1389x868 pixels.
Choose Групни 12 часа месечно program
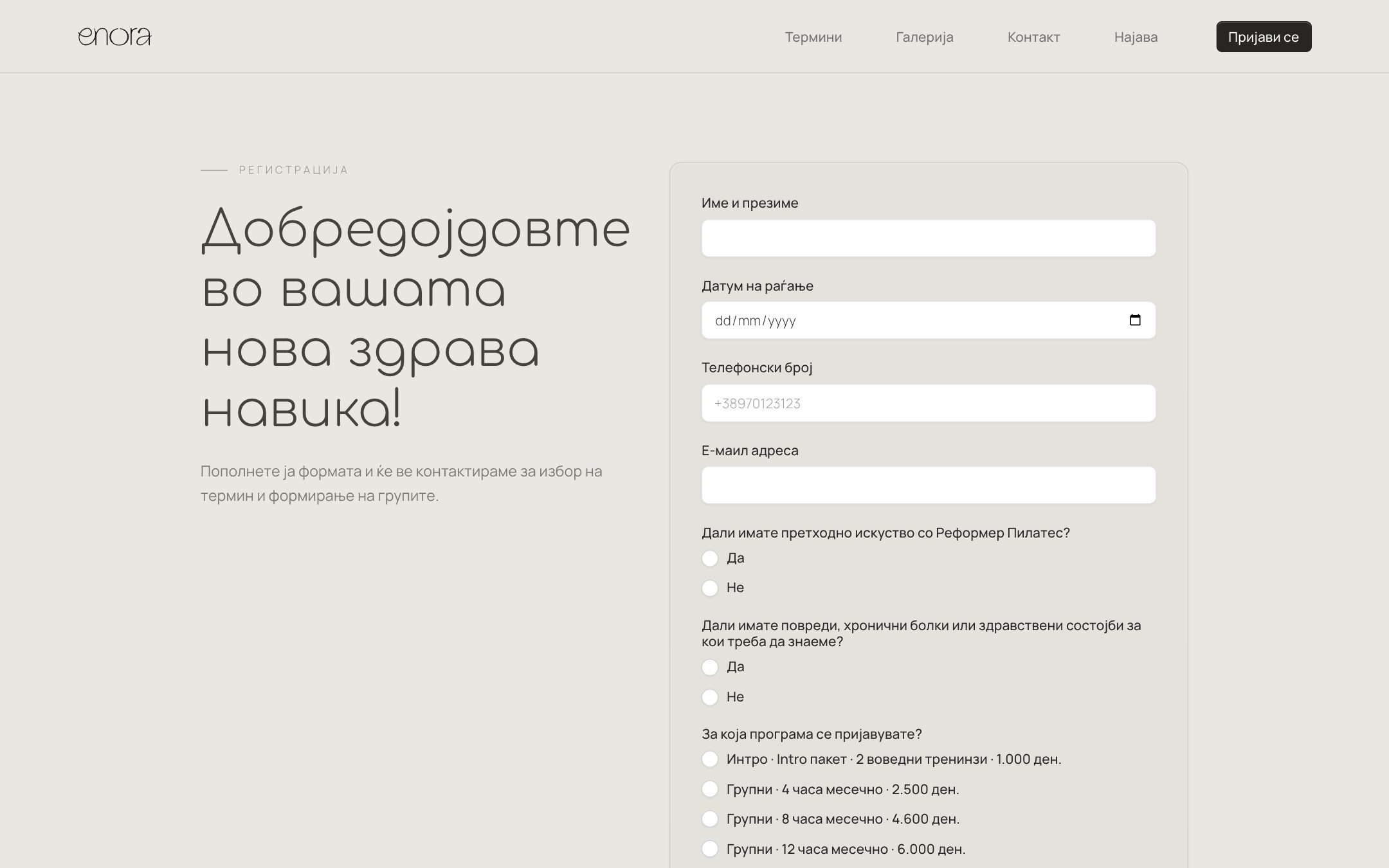(x=710, y=849)
